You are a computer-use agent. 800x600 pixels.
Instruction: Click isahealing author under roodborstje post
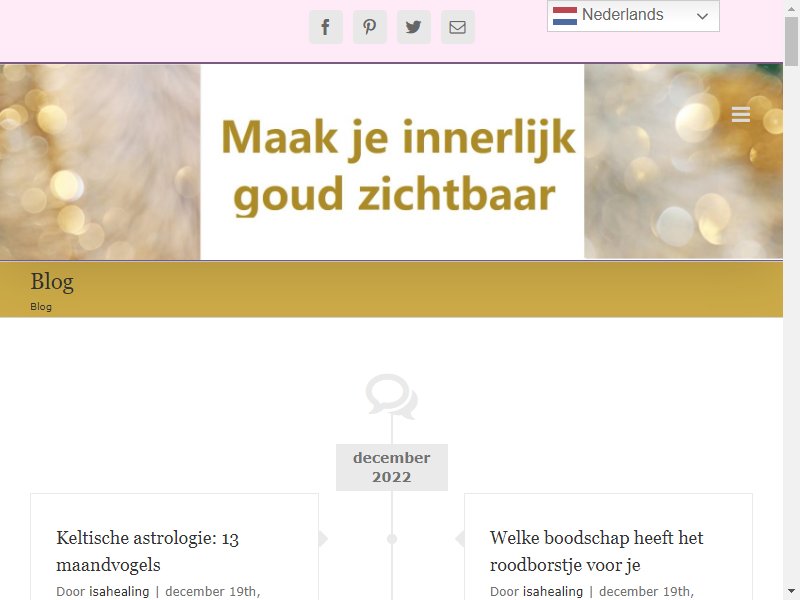pyautogui.click(x=553, y=591)
